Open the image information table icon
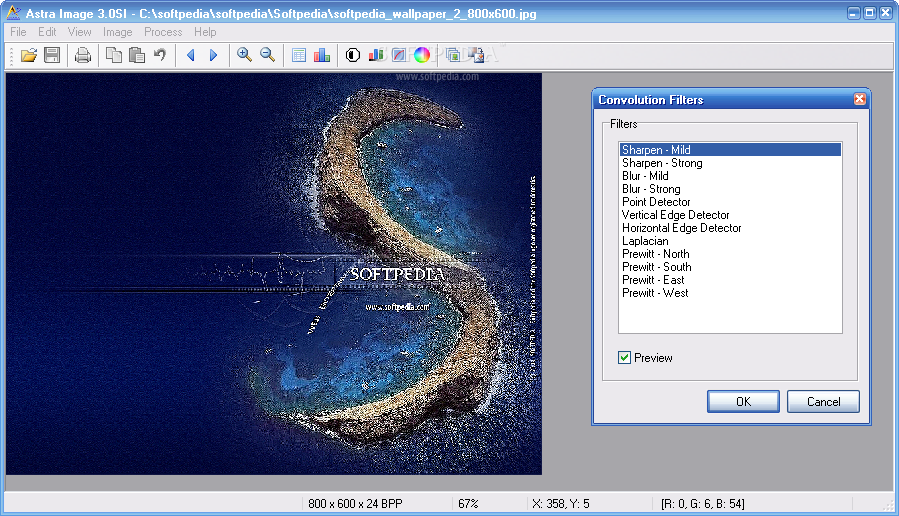This screenshot has width=899, height=516. point(299,55)
